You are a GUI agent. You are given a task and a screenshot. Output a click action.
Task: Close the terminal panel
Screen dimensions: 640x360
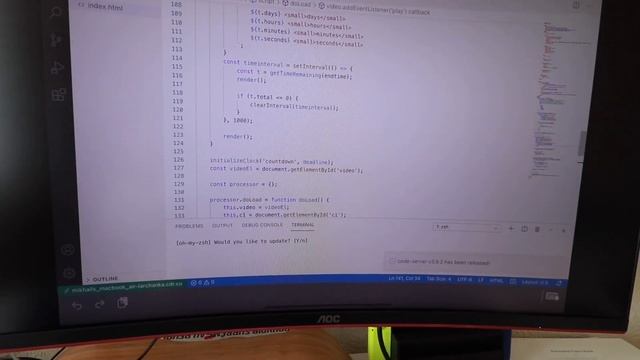564,230
